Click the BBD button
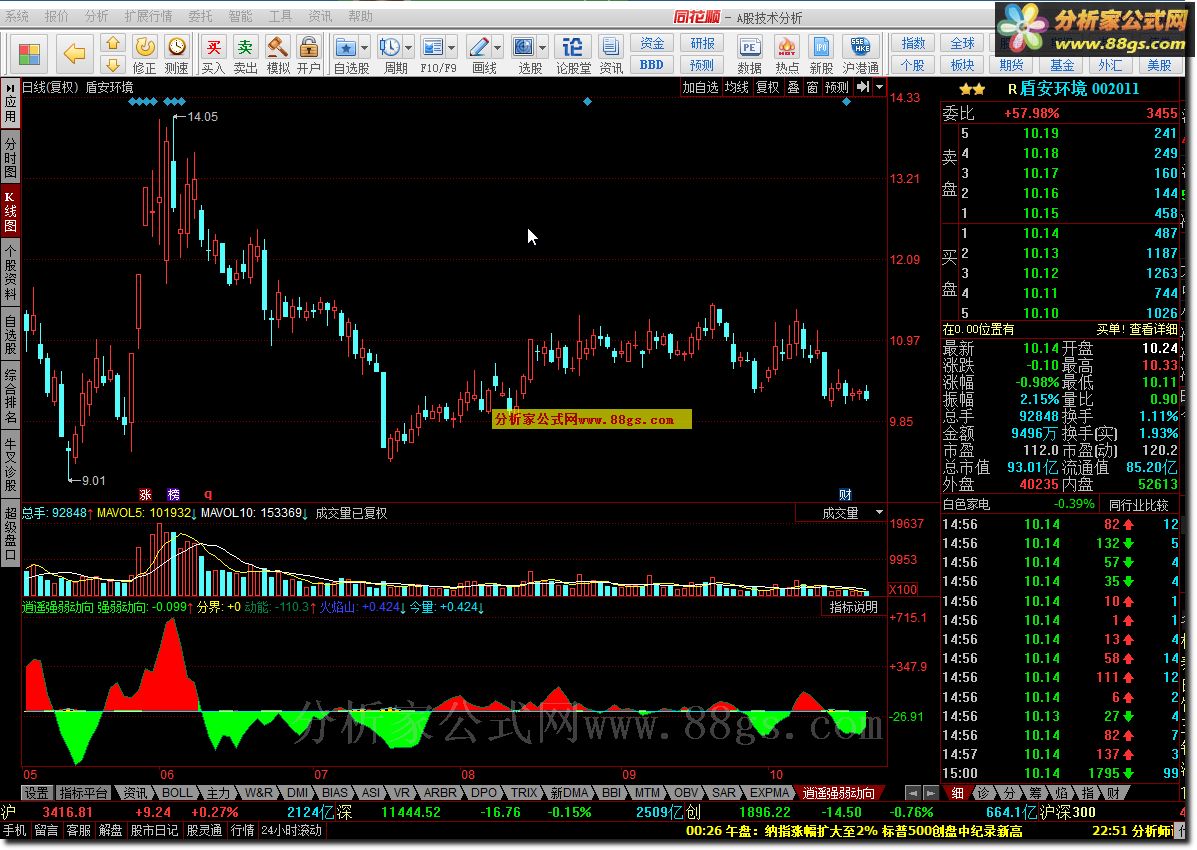 pos(652,65)
